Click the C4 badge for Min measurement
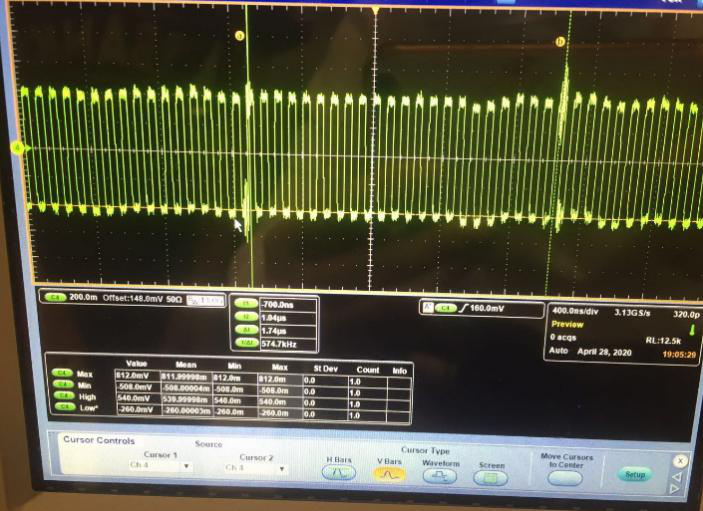The height and width of the screenshot is (511, 703). (62, 384)
